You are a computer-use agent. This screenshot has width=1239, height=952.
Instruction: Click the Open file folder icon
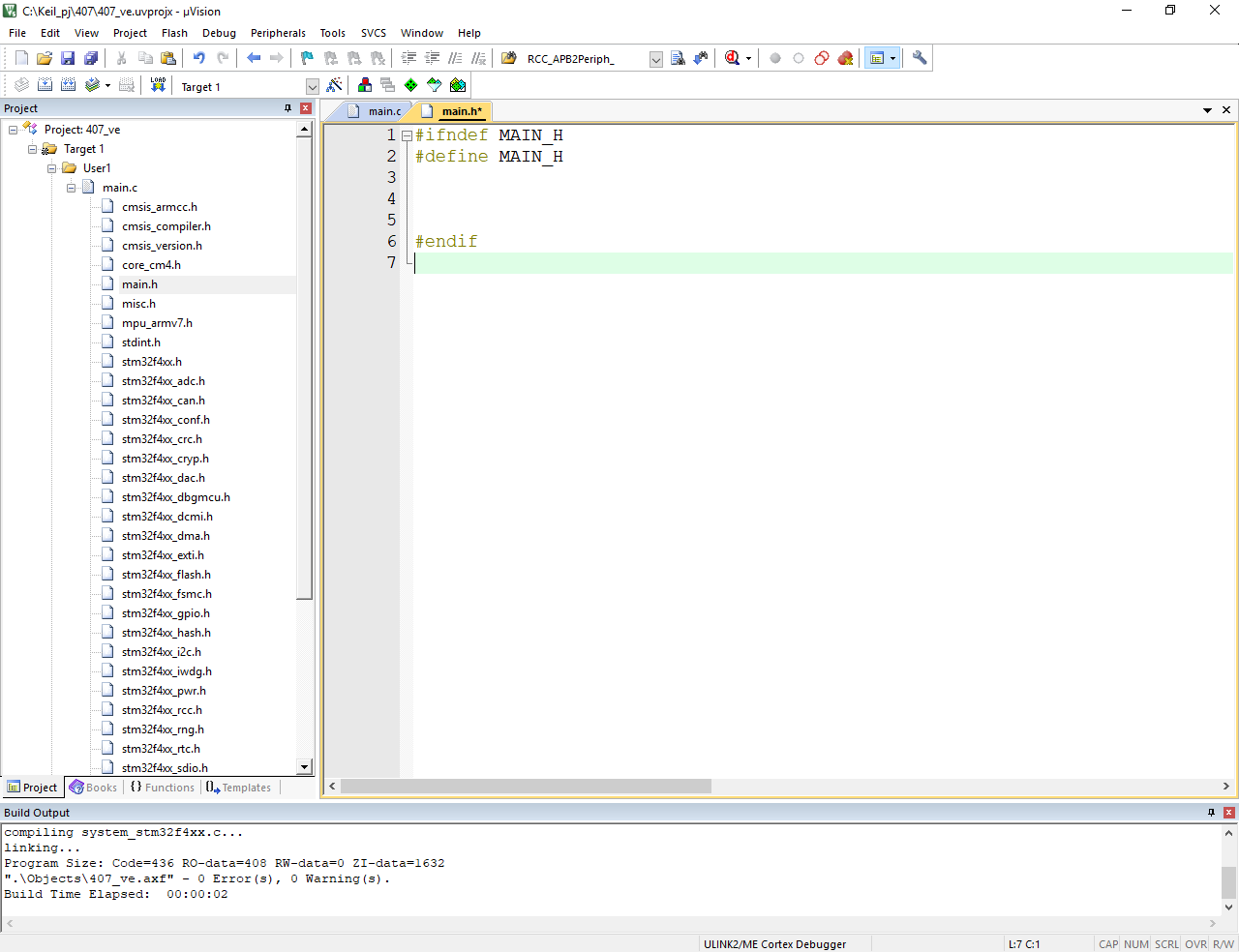(45, 58)
